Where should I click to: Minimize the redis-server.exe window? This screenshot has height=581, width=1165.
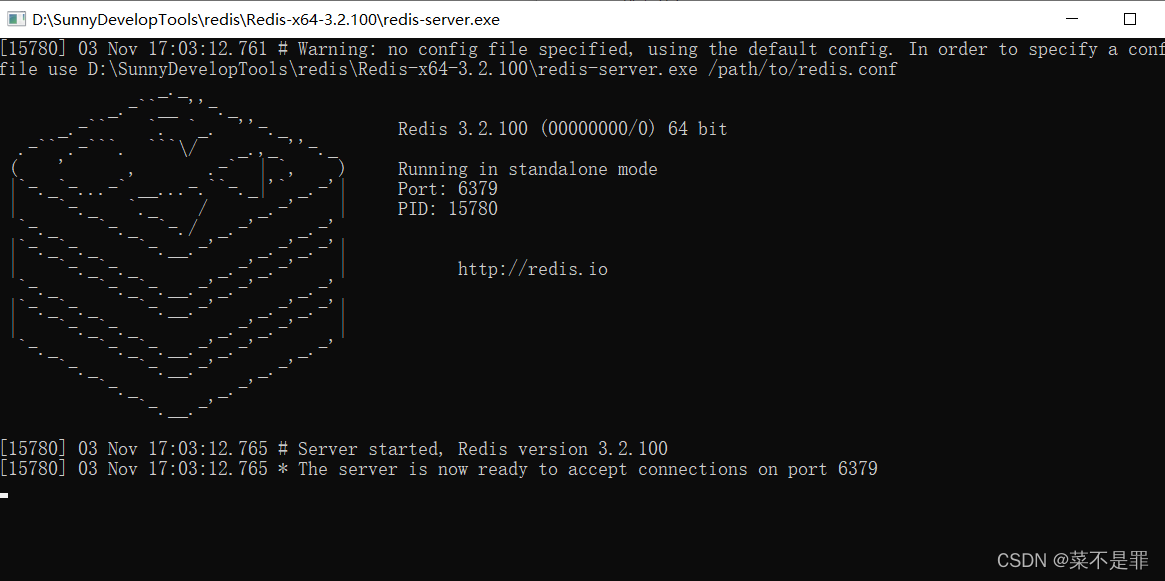(x=1071, y=19)
